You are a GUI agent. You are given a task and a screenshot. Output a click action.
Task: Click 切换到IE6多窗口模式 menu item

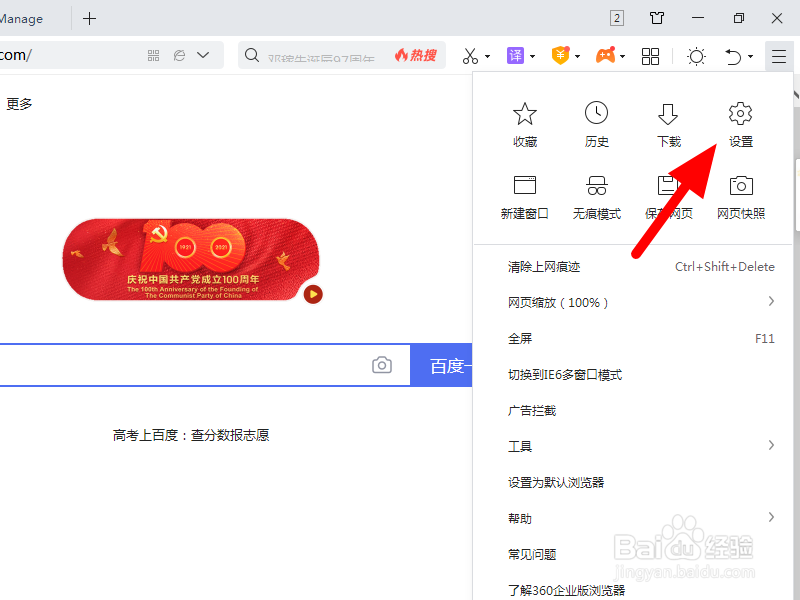(567, 374)
